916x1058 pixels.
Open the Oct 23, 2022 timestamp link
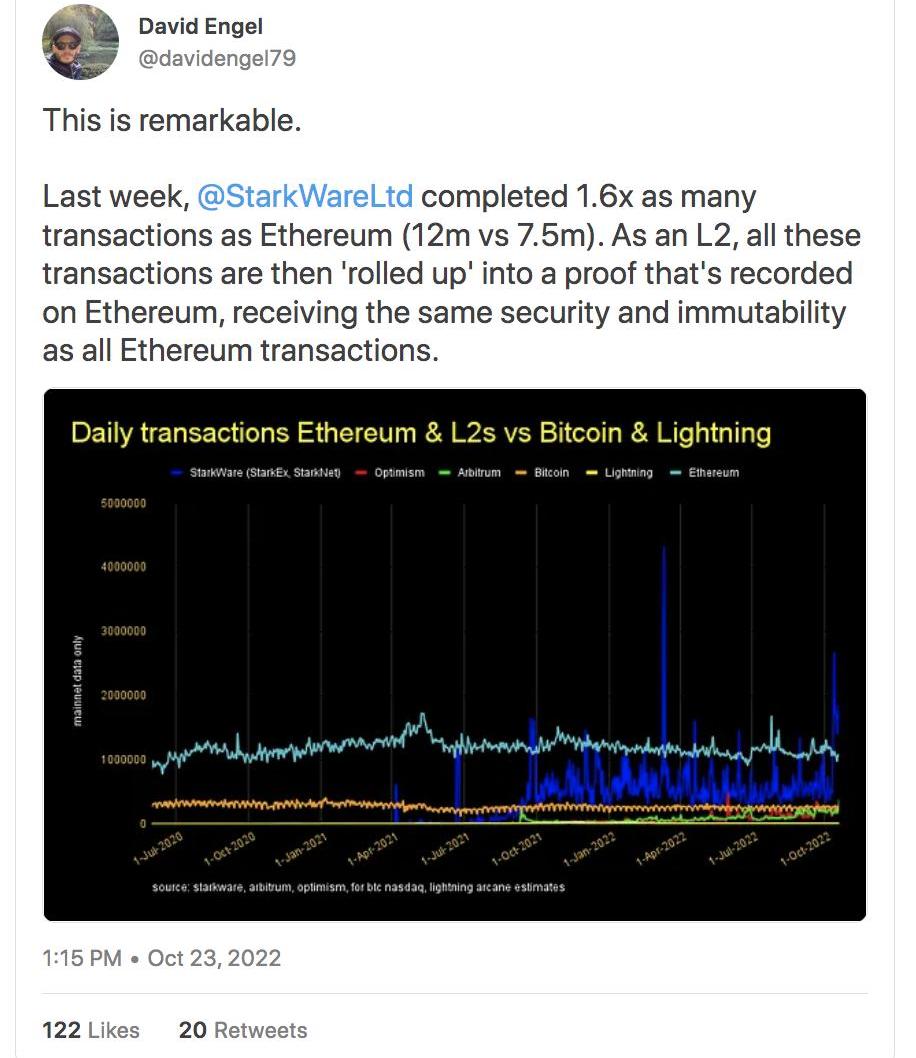(x=214, y=958)
